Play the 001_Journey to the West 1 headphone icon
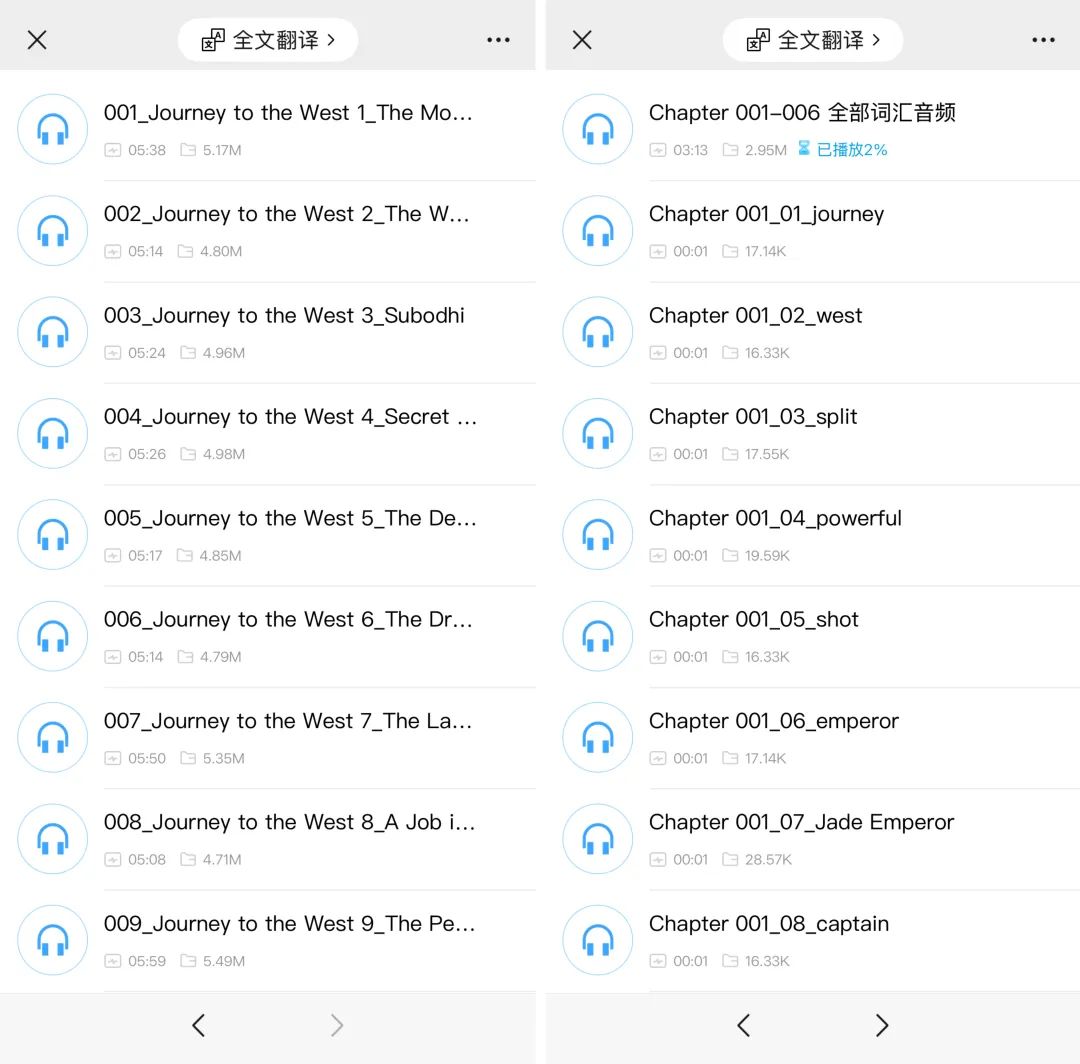1080x1064 pixels. (52, 129)
